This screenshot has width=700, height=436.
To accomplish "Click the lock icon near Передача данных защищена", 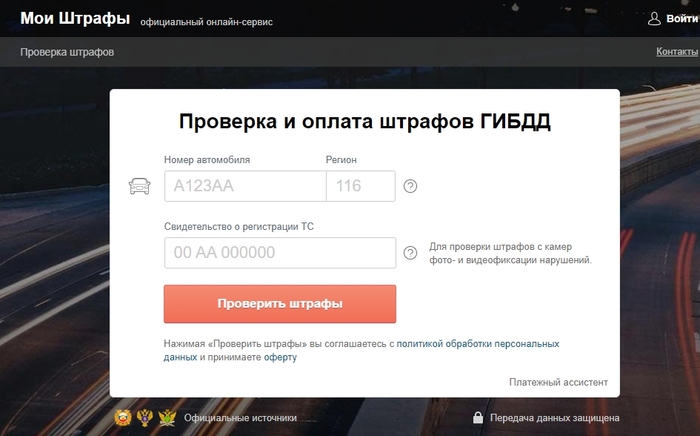I will pyautogui.click(x=478, y=418).
